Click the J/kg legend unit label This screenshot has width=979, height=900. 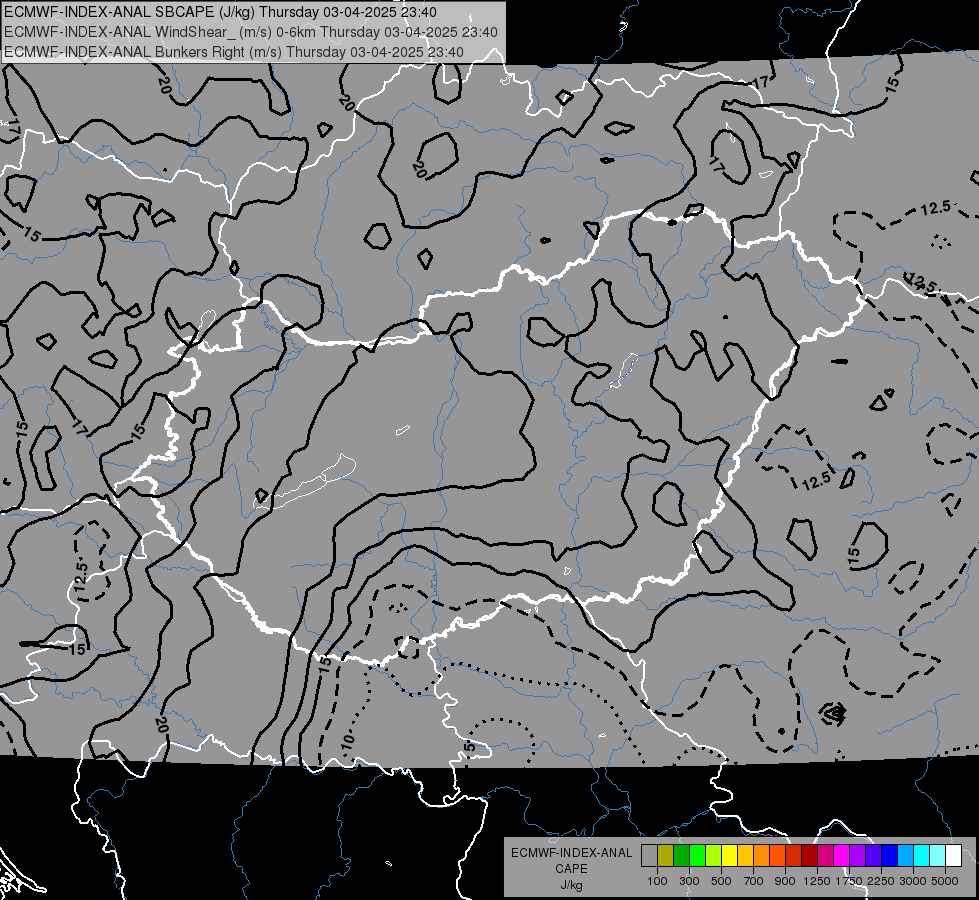[571, 885]
